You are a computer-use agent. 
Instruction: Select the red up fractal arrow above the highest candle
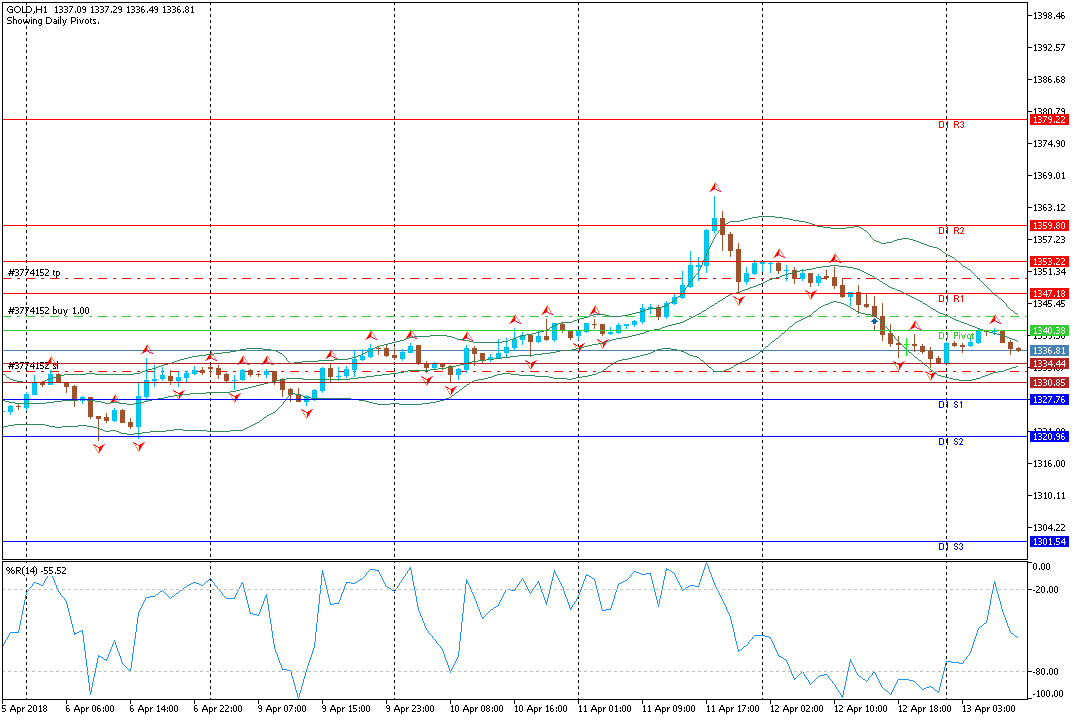tap(715, 187)
